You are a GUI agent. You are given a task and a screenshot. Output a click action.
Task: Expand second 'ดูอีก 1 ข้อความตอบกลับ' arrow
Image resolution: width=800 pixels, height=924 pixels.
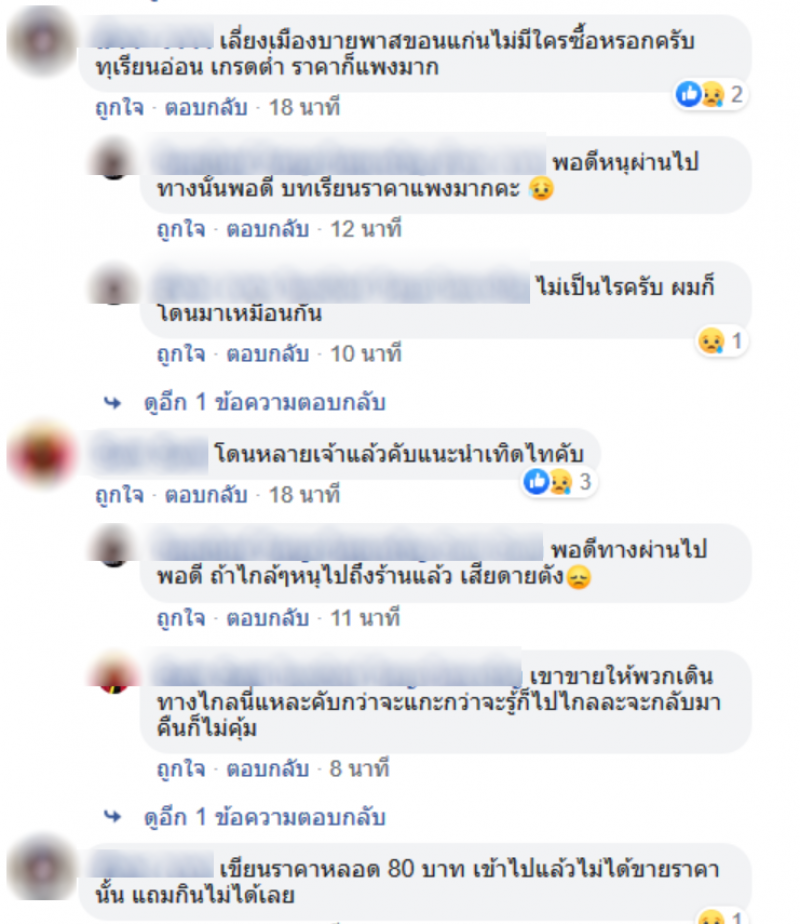click(113, 817)
